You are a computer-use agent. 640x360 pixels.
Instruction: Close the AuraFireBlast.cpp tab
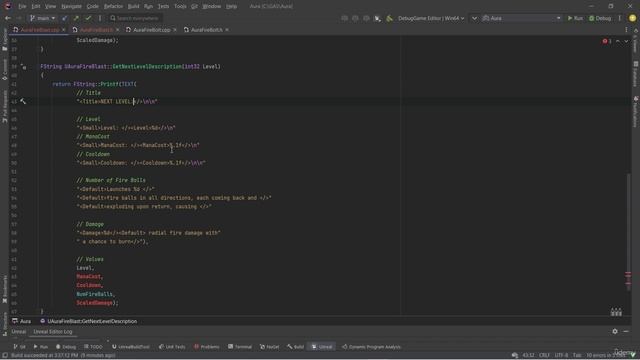63,30
